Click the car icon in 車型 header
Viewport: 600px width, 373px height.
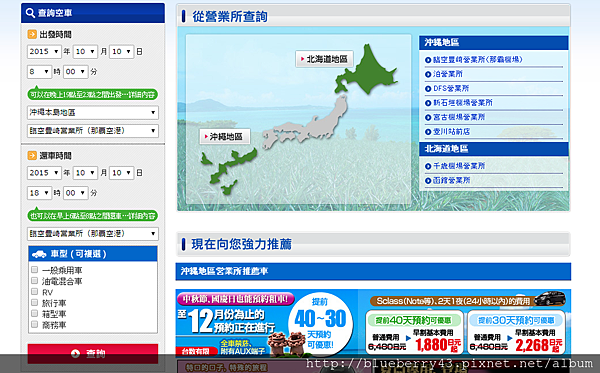point(39,254)
